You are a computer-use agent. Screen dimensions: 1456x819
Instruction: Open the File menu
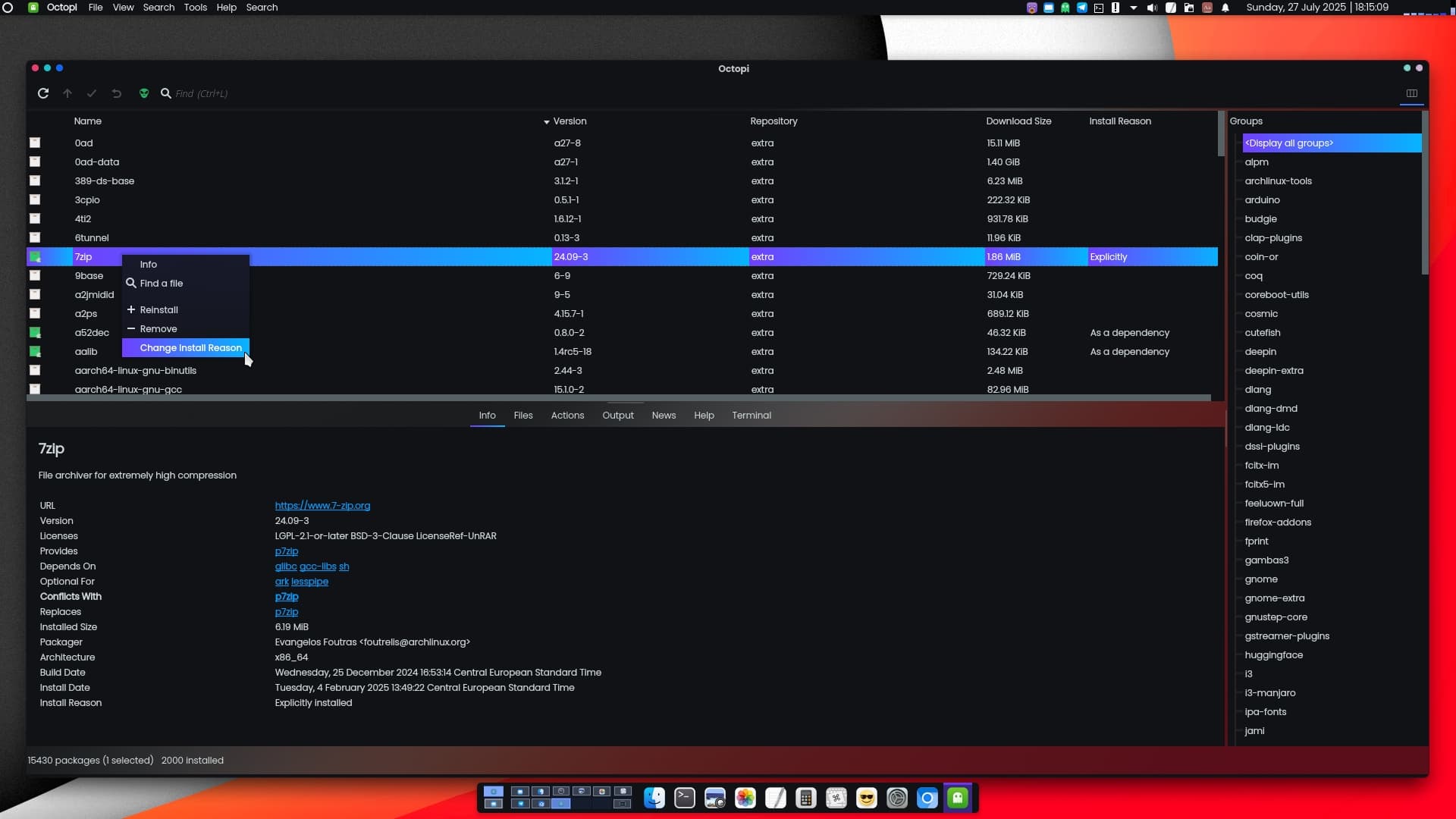pyautogui.click(x=96, y=8)
